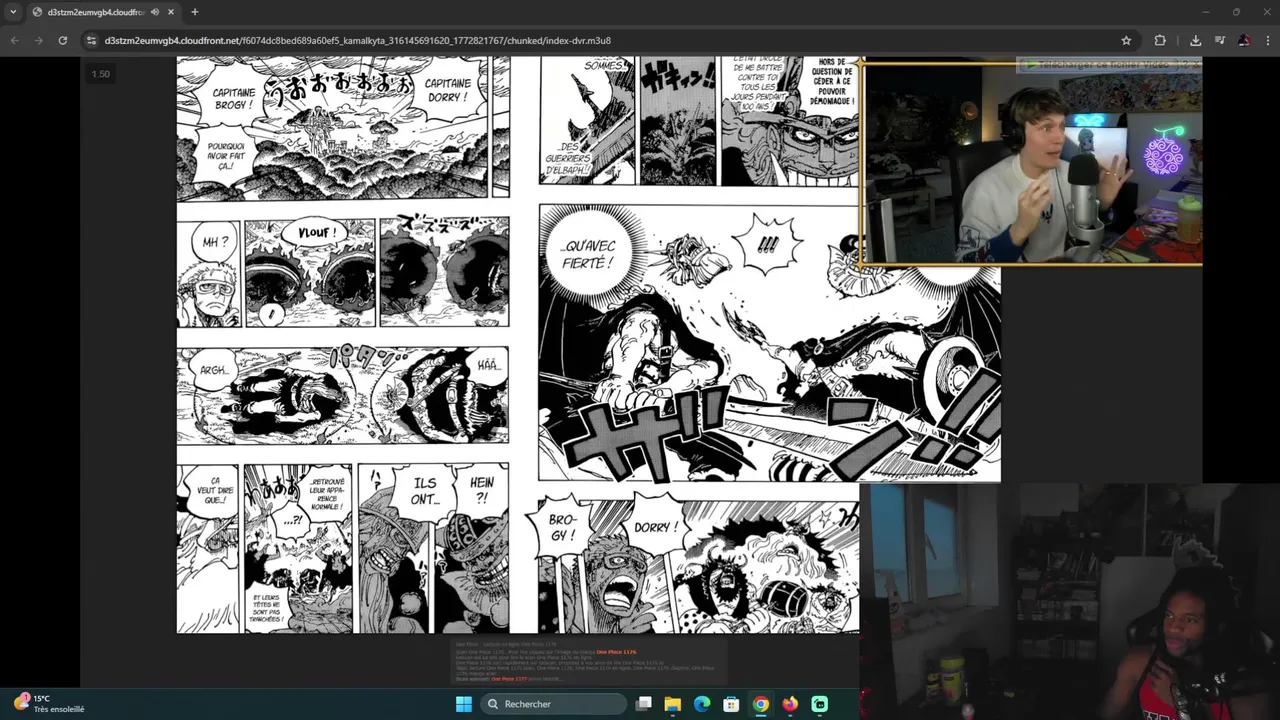
Task: Open Task View from the taskbar
Action: [644, 704]
